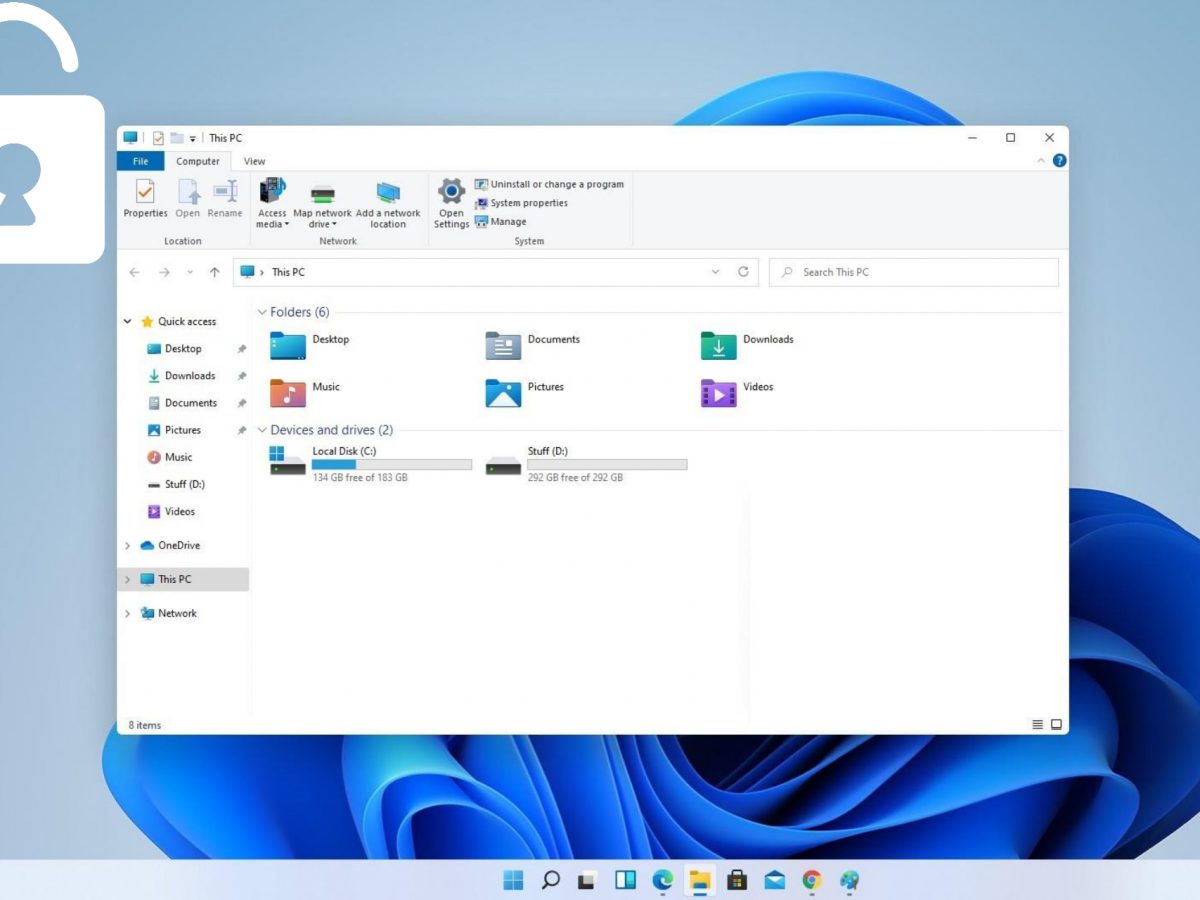Viewport: 1200px width, 900px height.
Task: Open Videos in the sidebar
Action: pyautogui.click(x=172, y=511)
